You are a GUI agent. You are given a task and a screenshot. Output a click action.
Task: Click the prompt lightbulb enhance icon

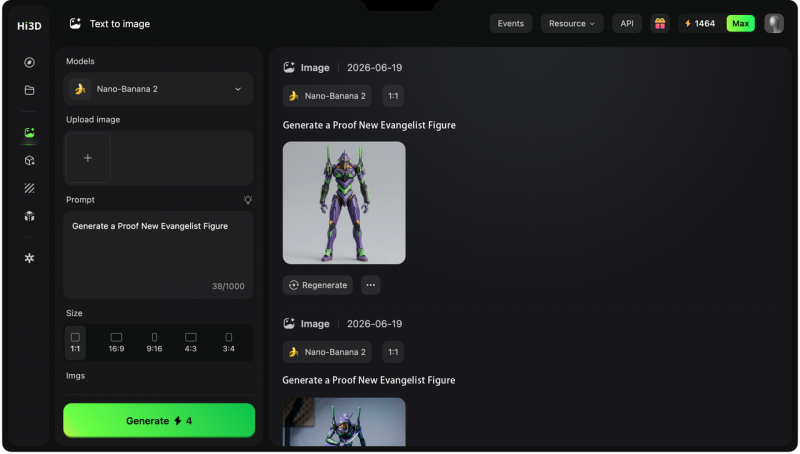point(248,199)
